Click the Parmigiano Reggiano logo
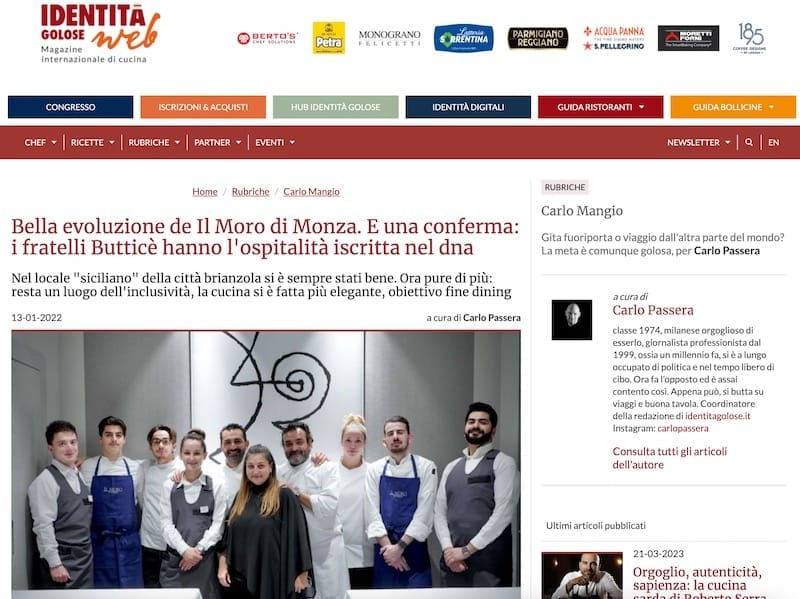This screenshot has width=800, height=599. (x=538, y=38)
